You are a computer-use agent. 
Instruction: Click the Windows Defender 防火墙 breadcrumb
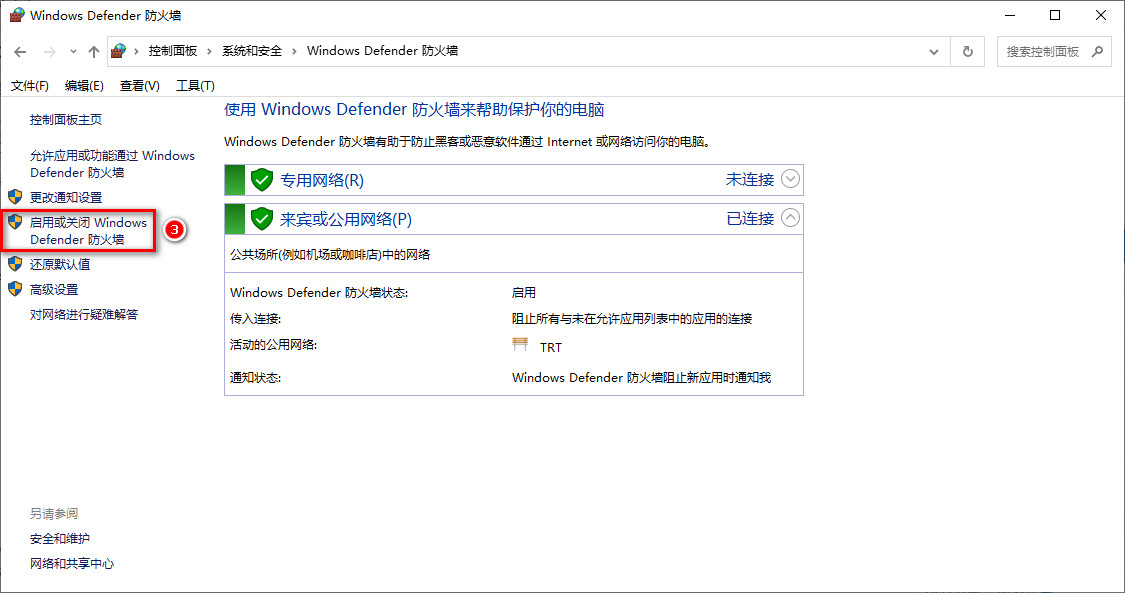tap(382, 51)
